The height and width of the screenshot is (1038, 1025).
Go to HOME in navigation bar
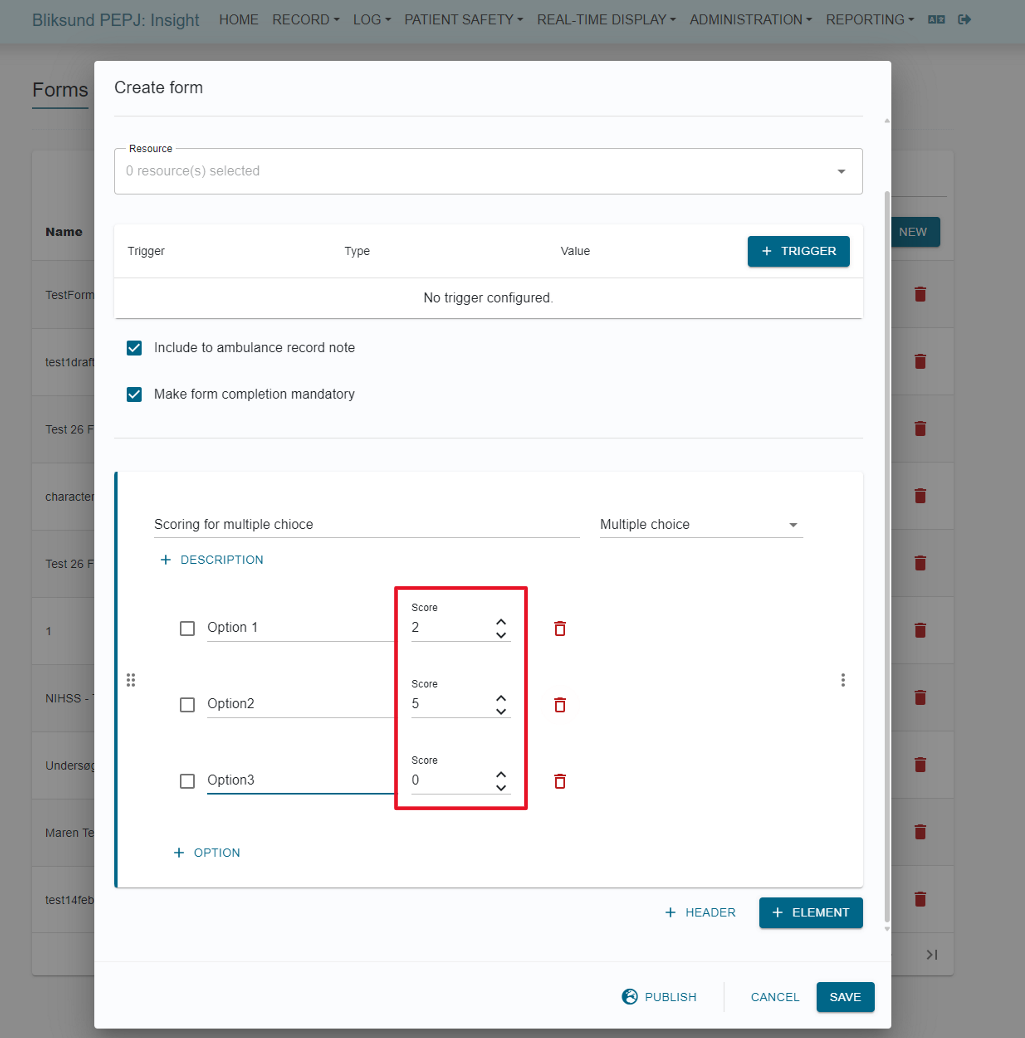(x=238, y=20)
